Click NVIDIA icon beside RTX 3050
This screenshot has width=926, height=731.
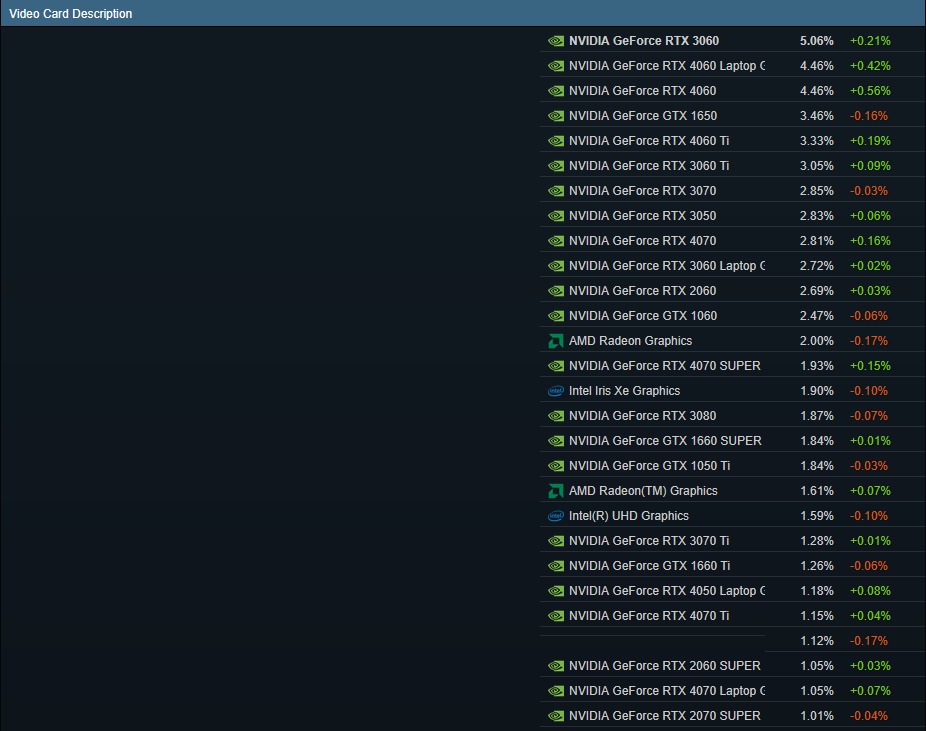click(x=556, y=216)
